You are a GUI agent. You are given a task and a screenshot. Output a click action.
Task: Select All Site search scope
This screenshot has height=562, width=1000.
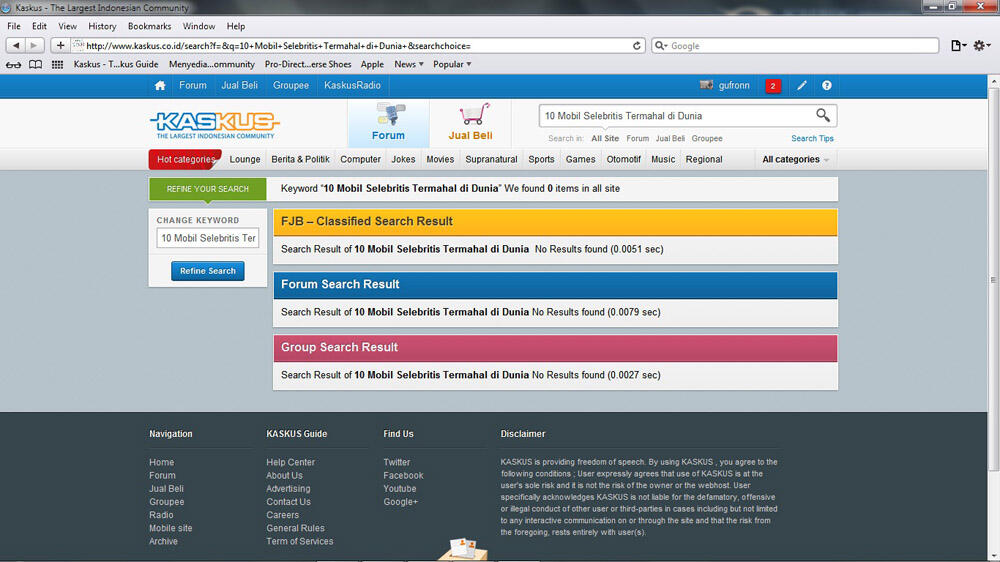pos(605,138)
